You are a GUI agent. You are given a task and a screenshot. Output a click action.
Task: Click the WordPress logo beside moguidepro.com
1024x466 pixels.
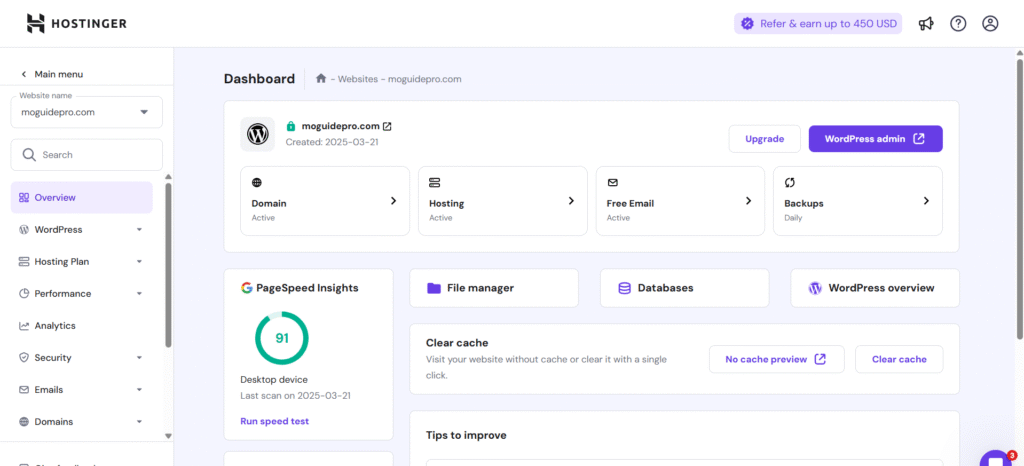click(257, 134)
